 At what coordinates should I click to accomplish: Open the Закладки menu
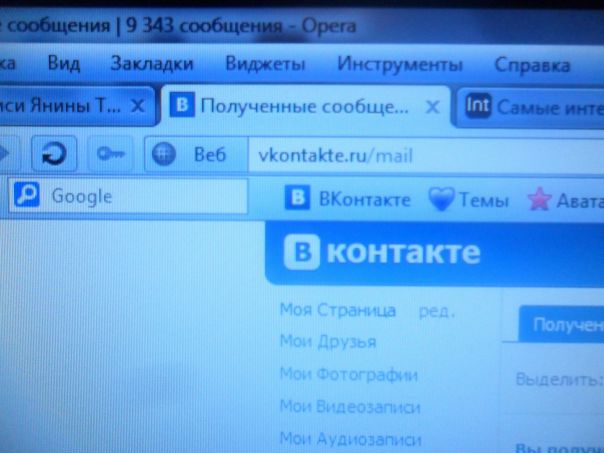click(152, 64)
